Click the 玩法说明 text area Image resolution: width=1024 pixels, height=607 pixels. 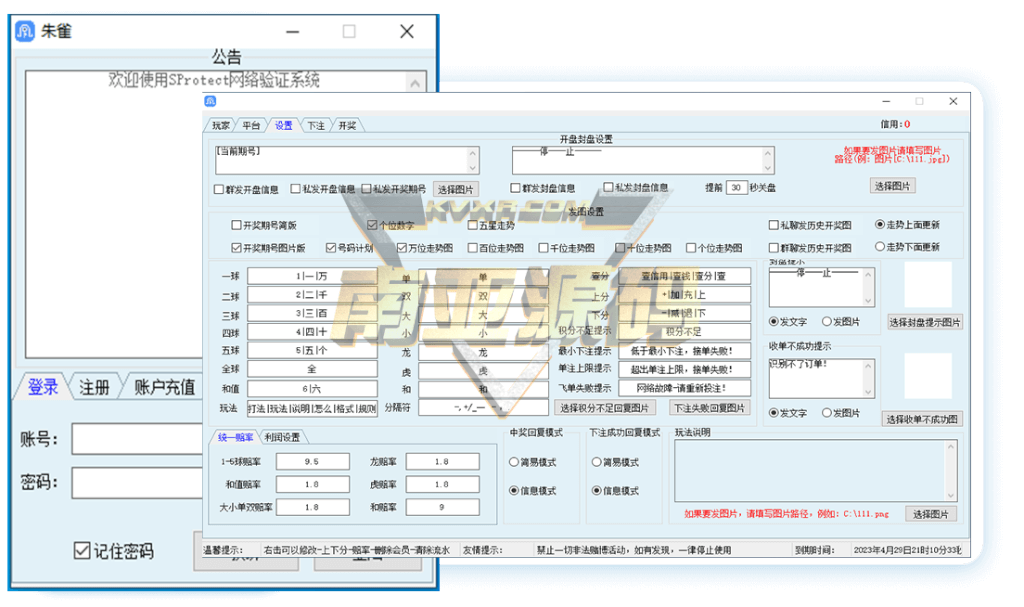(x=816, y=470)
